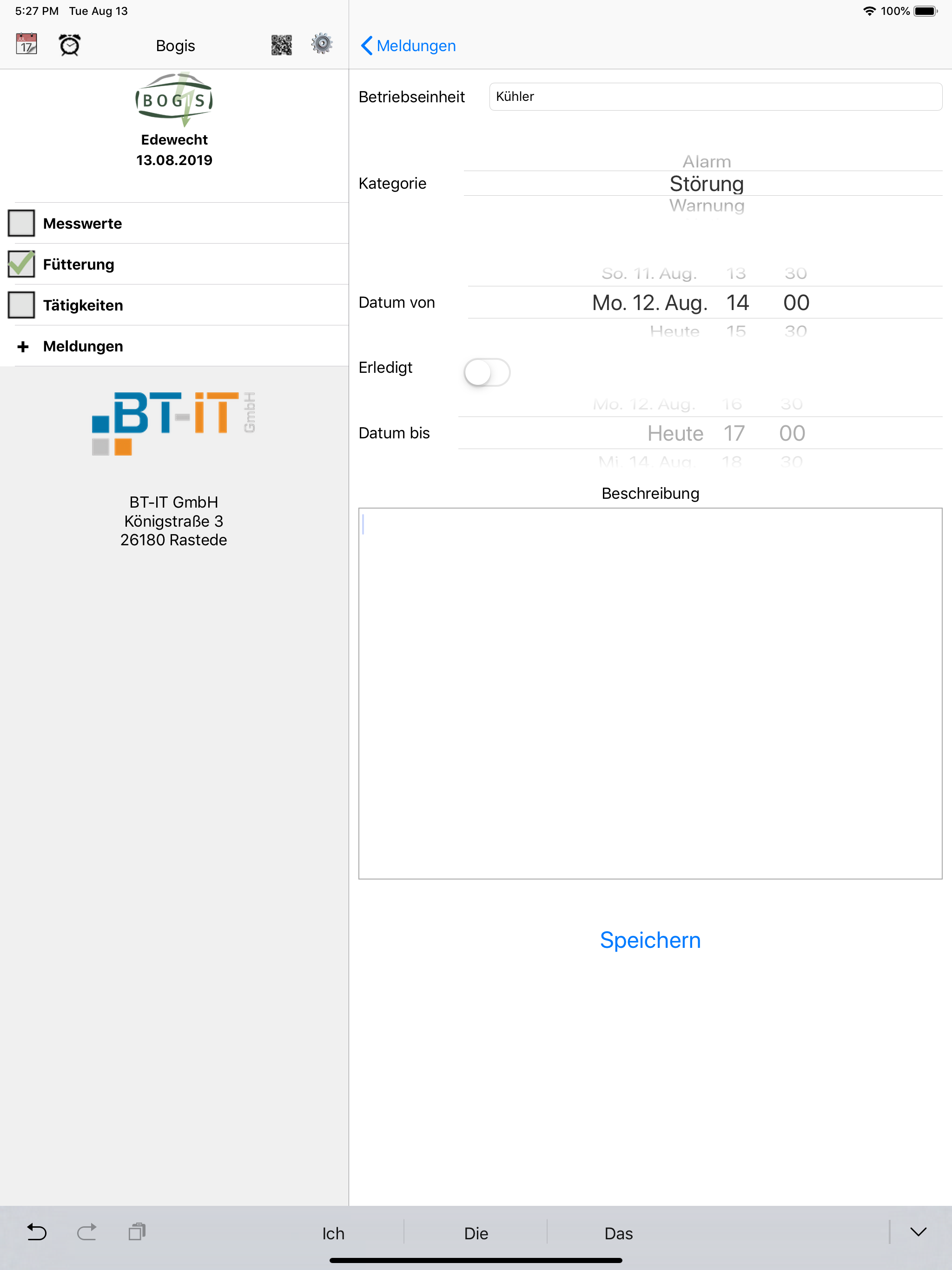Dismiss keyboard with down chevron
952x1270 pixels.
pyautogui.click(x=918, y=1232)
